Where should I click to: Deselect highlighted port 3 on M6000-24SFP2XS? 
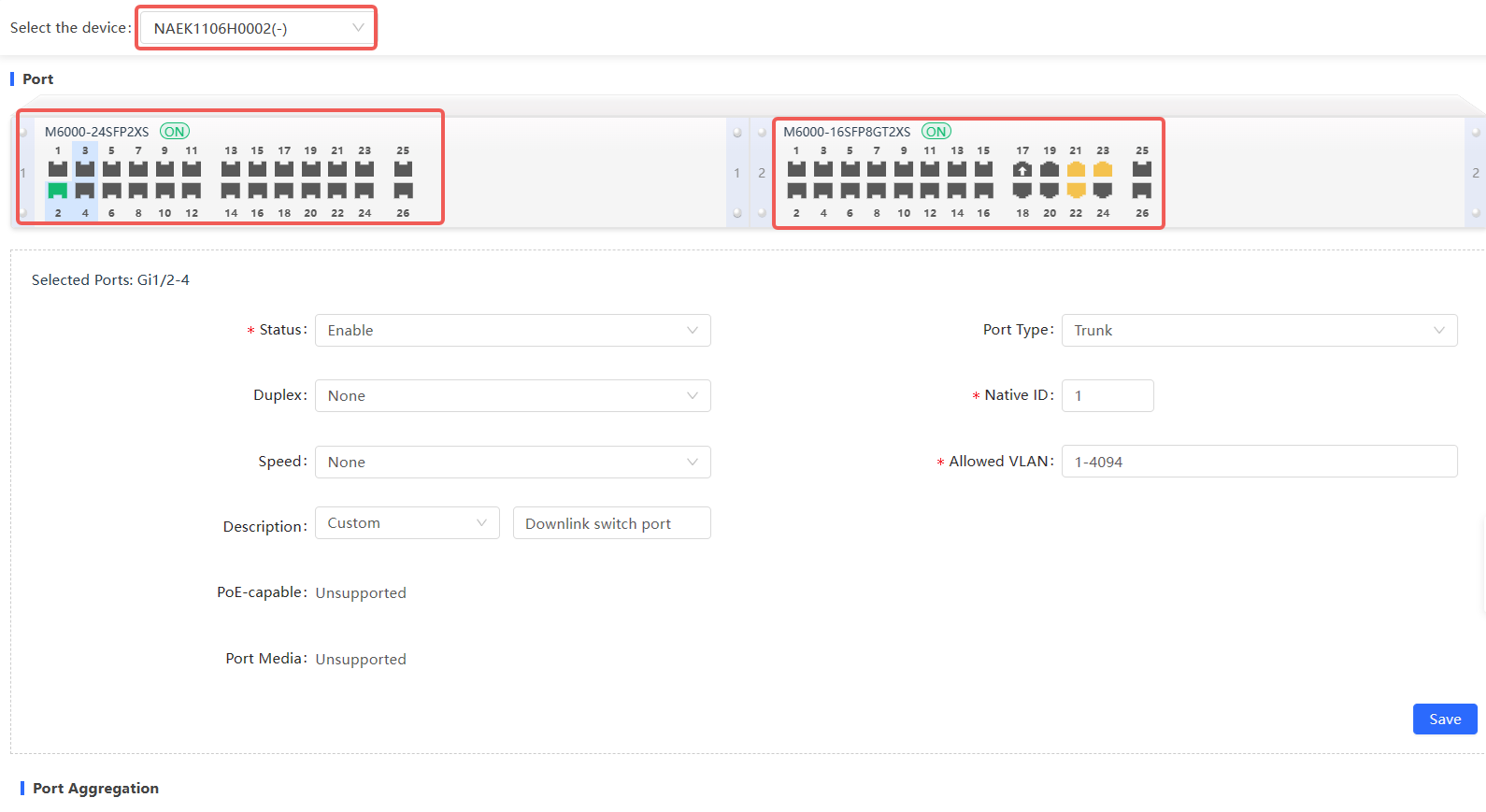(x=85, y=169)
